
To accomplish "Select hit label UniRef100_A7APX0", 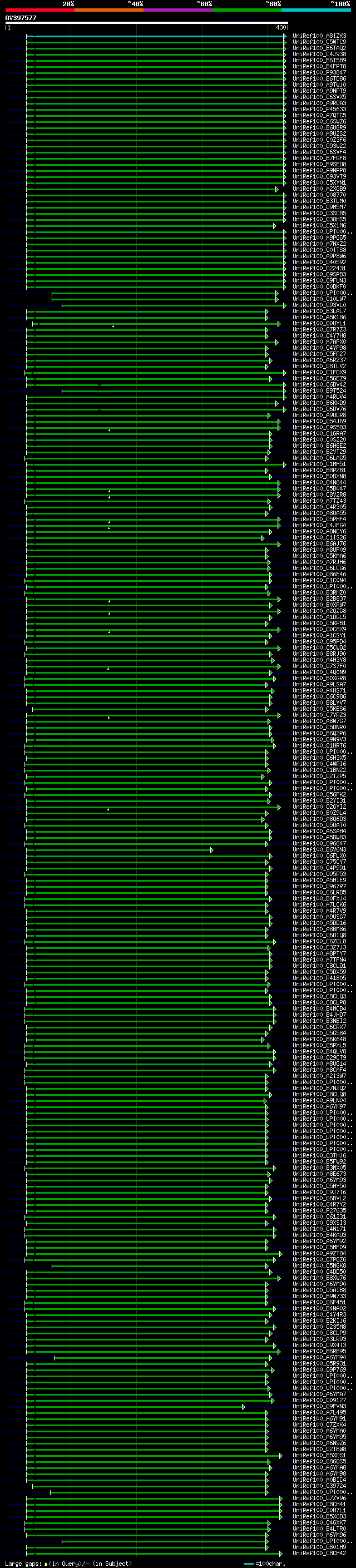I will click(x=319, y=342).
